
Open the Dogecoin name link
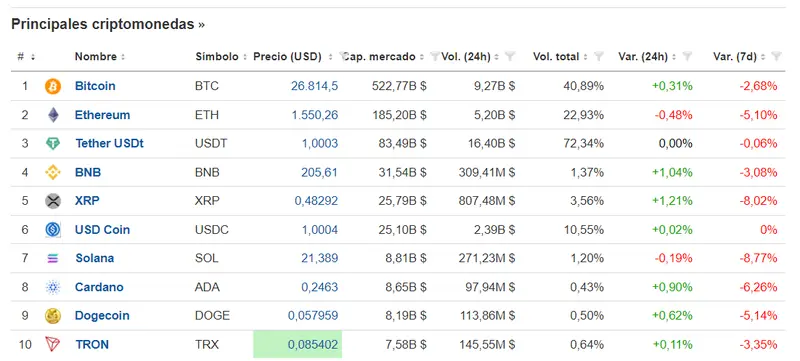pos(102,316)
